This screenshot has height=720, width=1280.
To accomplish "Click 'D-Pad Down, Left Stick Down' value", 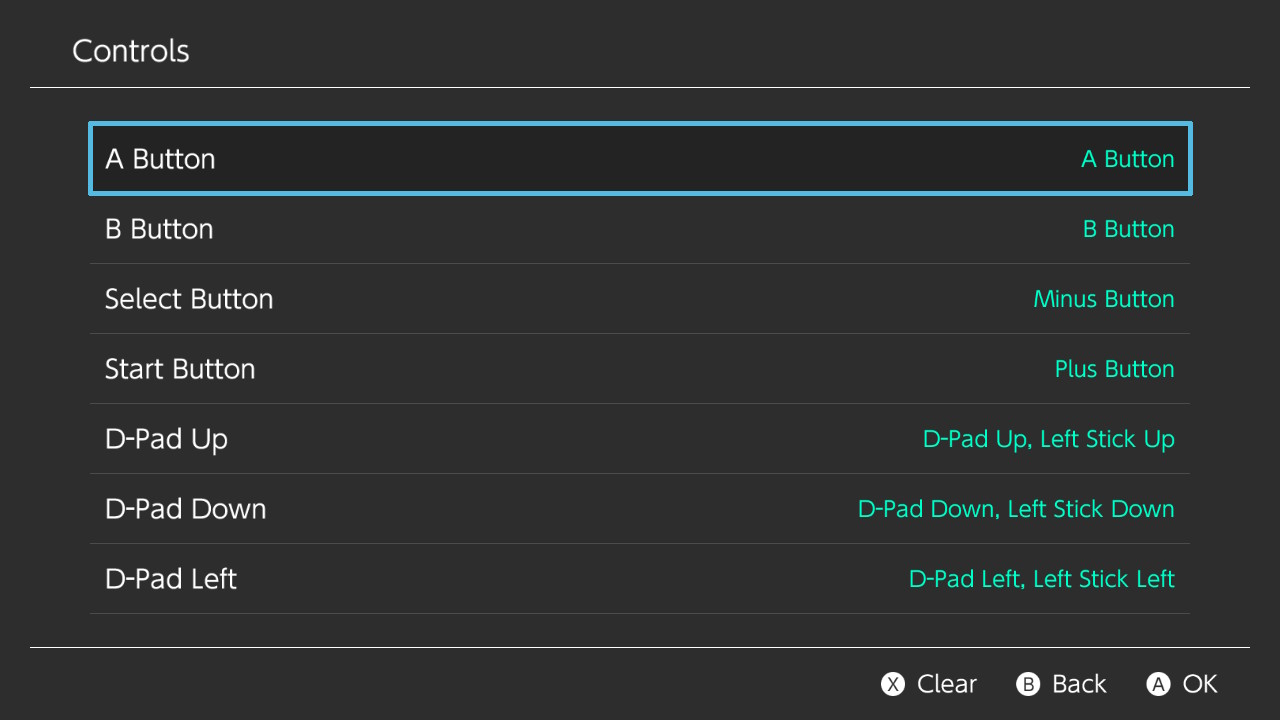I will click(x=1016, y=509).
